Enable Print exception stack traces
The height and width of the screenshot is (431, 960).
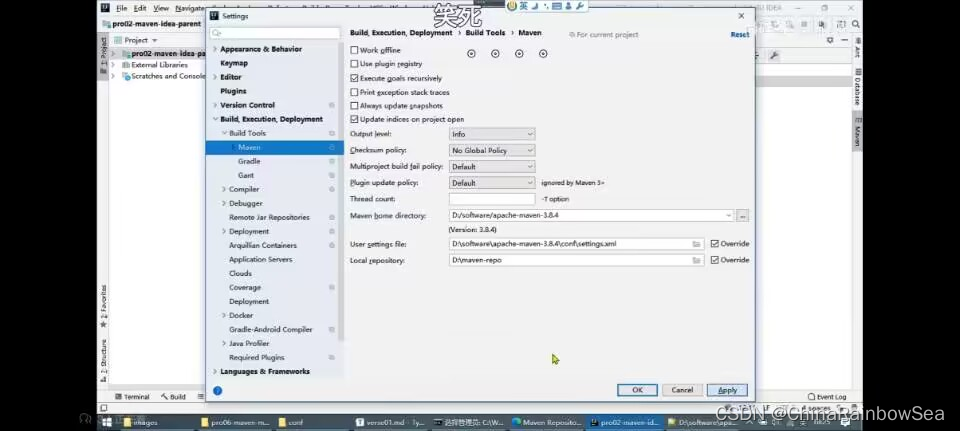point(354,92)
